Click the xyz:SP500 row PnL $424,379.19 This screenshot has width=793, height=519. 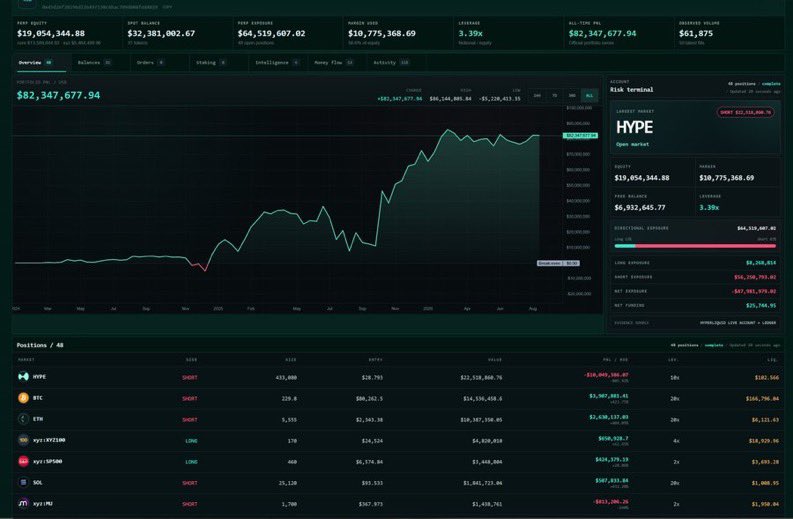pyautogui.click(x=611, y=459)
